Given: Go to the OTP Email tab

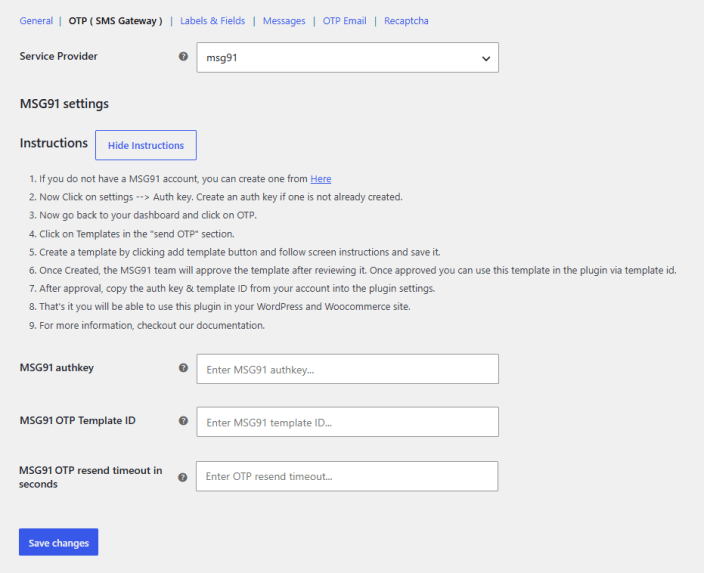Looking at the screenshot, I should (344, 21).
